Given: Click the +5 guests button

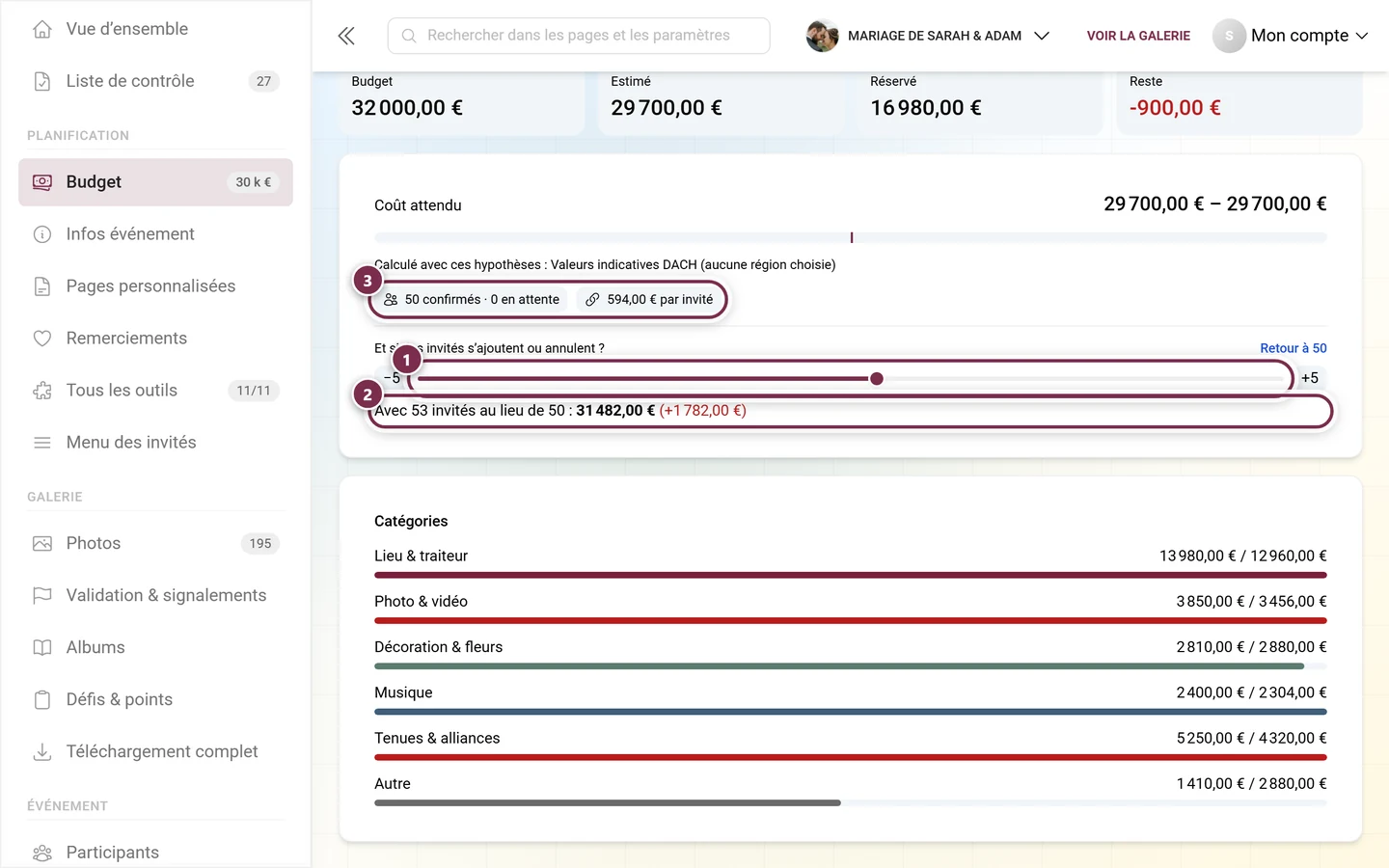Looking at the screenshot, I should [1310, 378].
